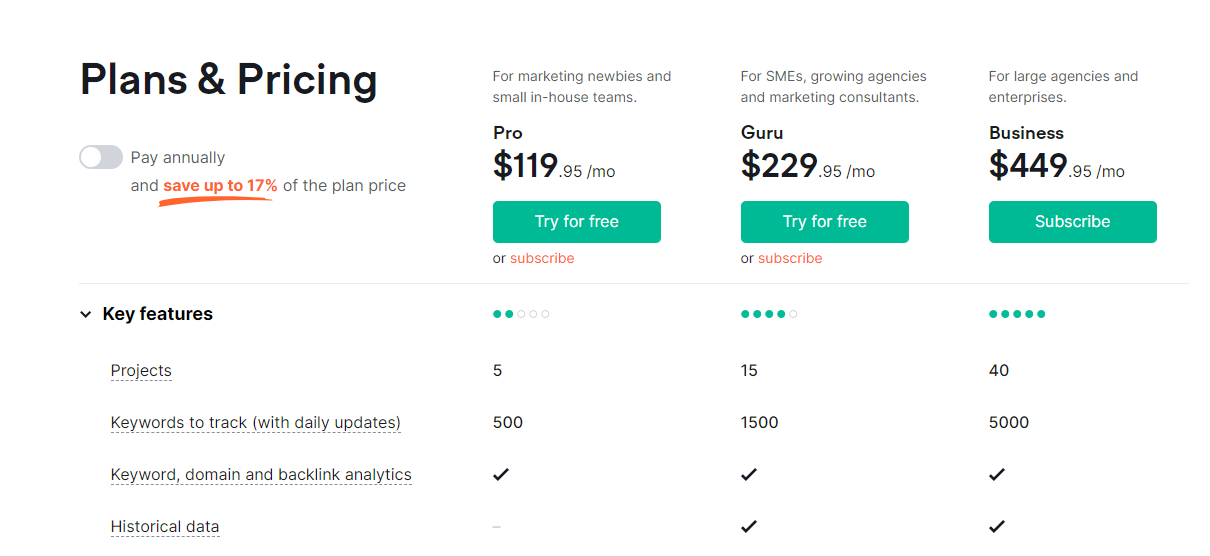
Task: Click Keyword, domain and backlink analytics label
Action: tap(261, 475)
